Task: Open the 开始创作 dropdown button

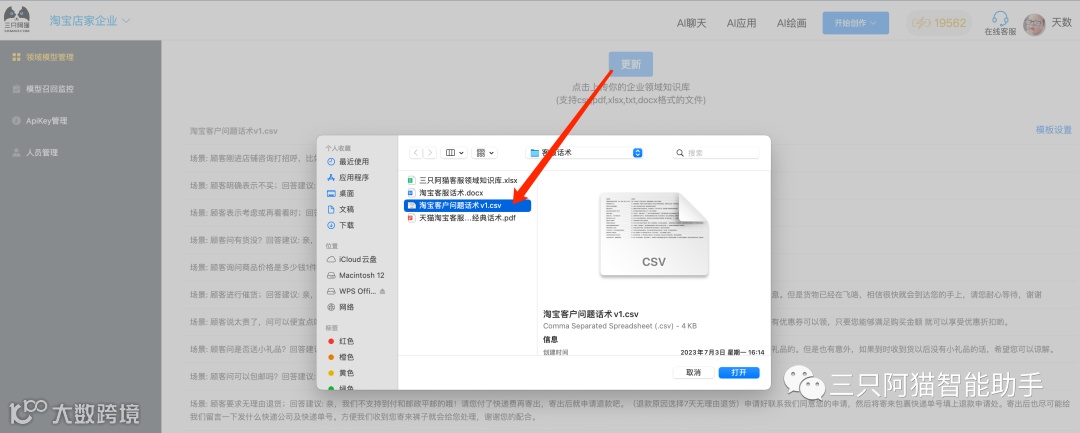Action: tap(855, 23)
